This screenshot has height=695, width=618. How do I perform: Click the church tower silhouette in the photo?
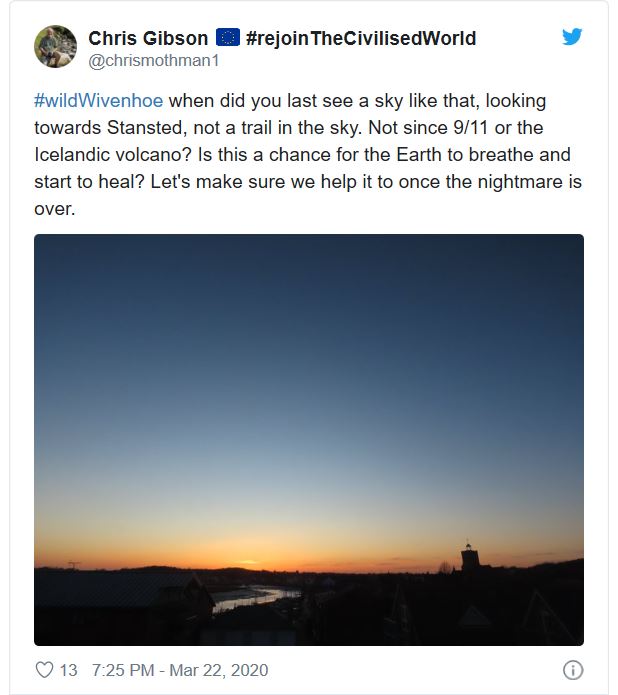point(470,556)
